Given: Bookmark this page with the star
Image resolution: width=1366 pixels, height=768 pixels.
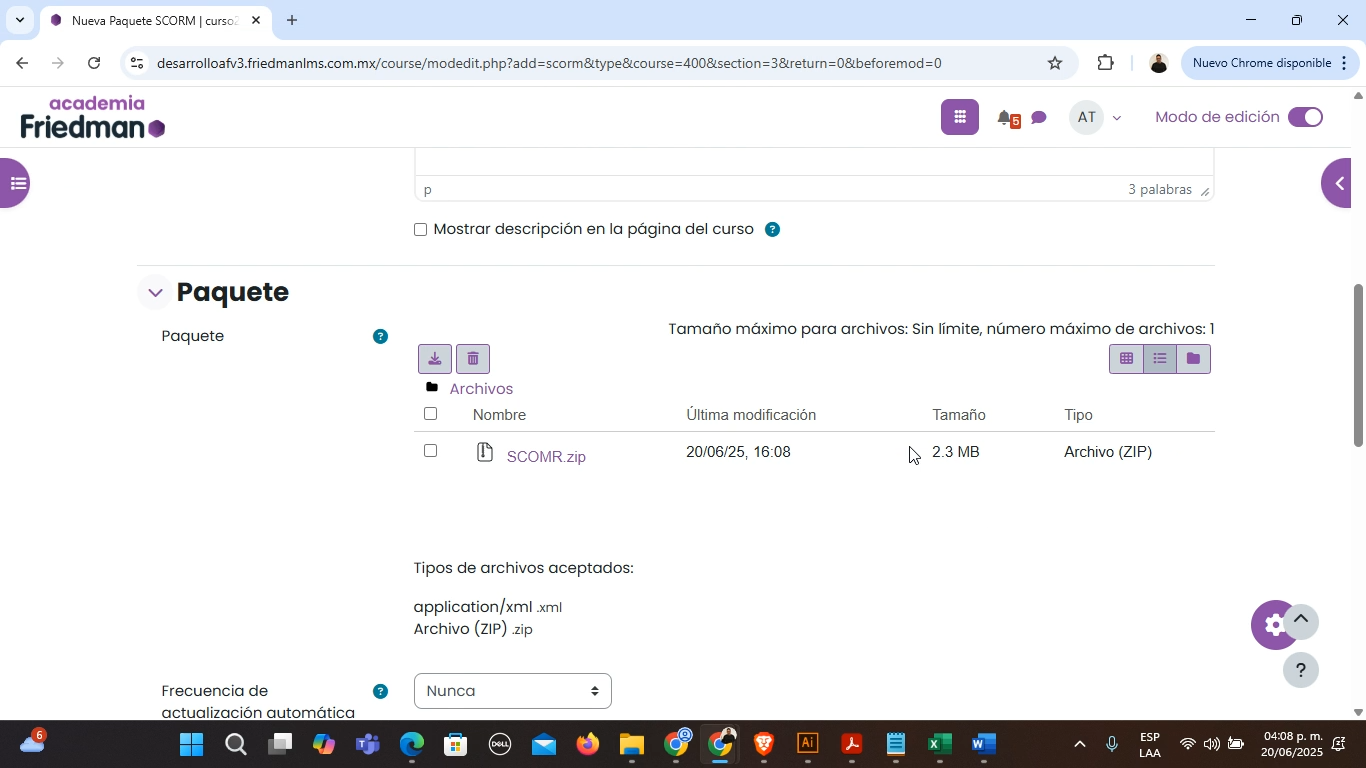Looking at the screenshot, I should (x=1055, y=63).
